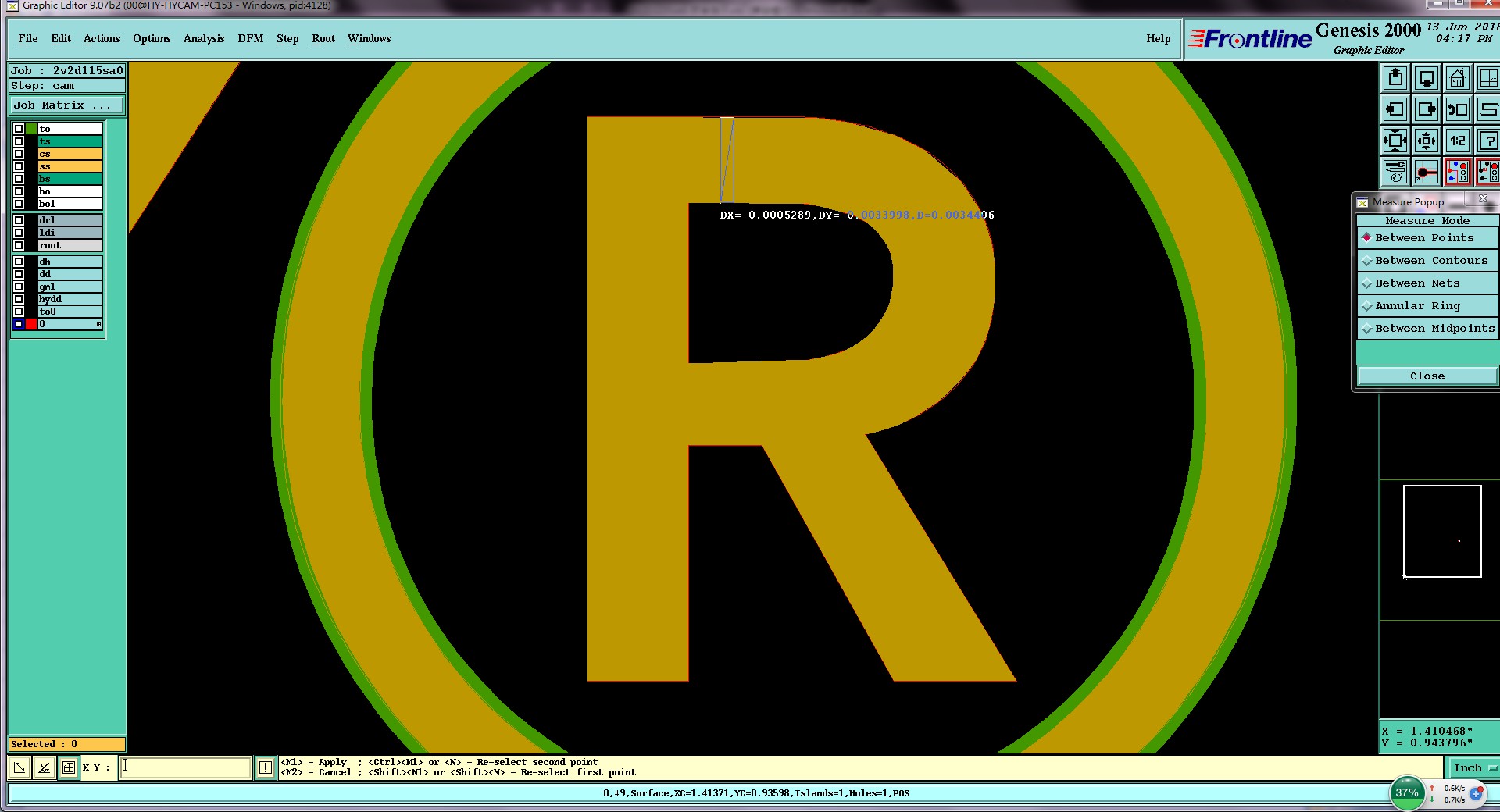The image size is (1500, 812).
Task: Click the pan left arrow icon
Action: (x=1395, y=109)
